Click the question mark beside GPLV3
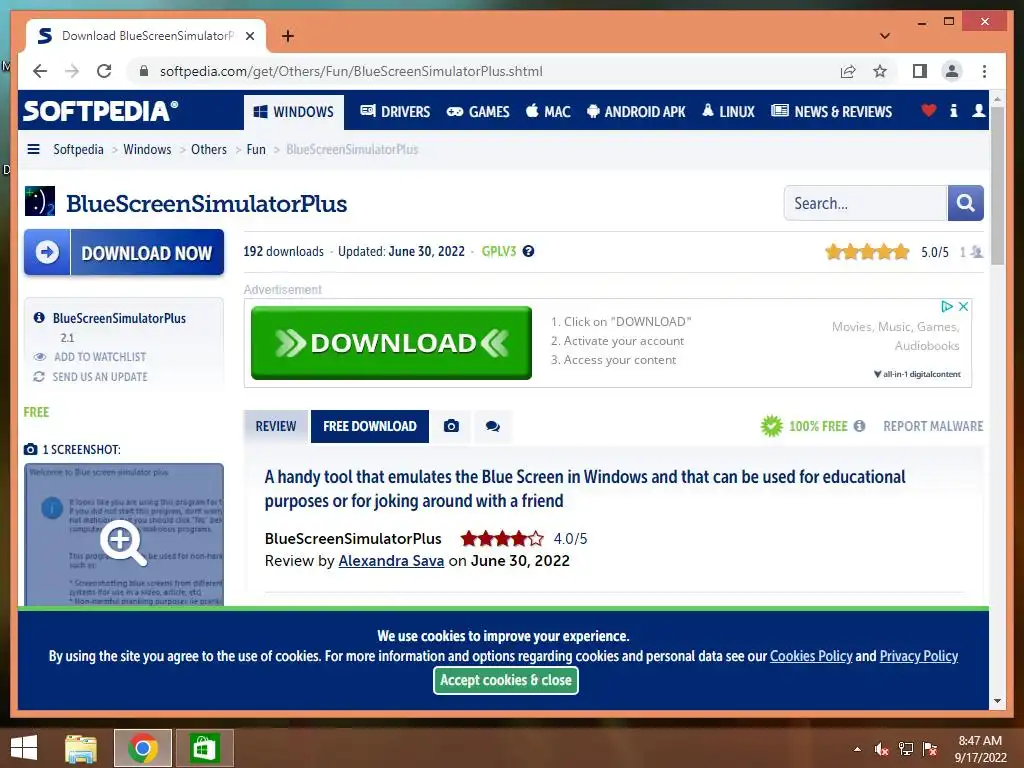Screen dimensions: 1024x768 tap(528, 251)
